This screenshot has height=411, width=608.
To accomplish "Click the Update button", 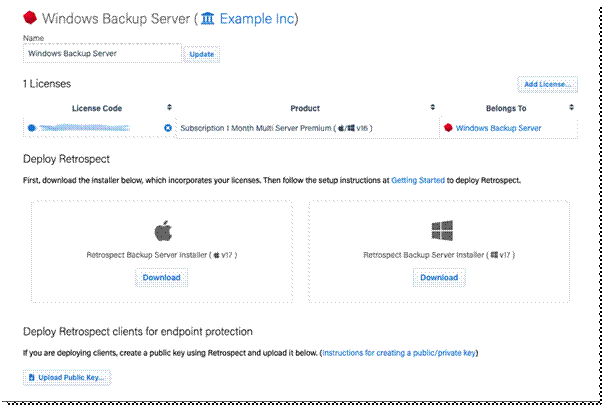I will (202, 54).
